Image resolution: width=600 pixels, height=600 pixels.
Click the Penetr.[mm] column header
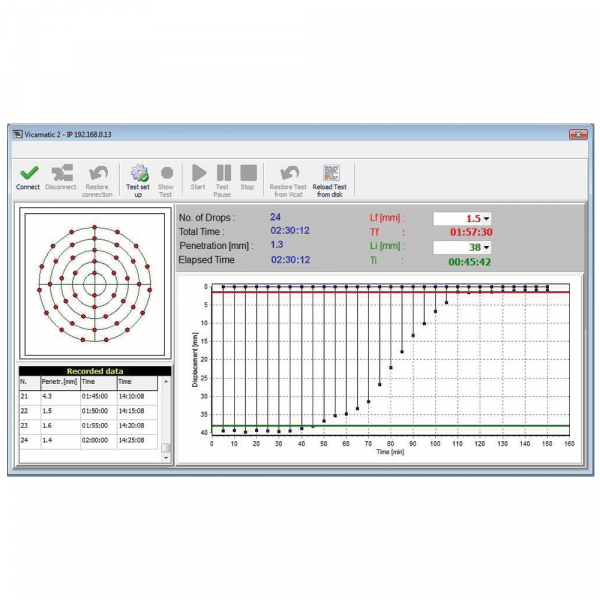[58, 382]
